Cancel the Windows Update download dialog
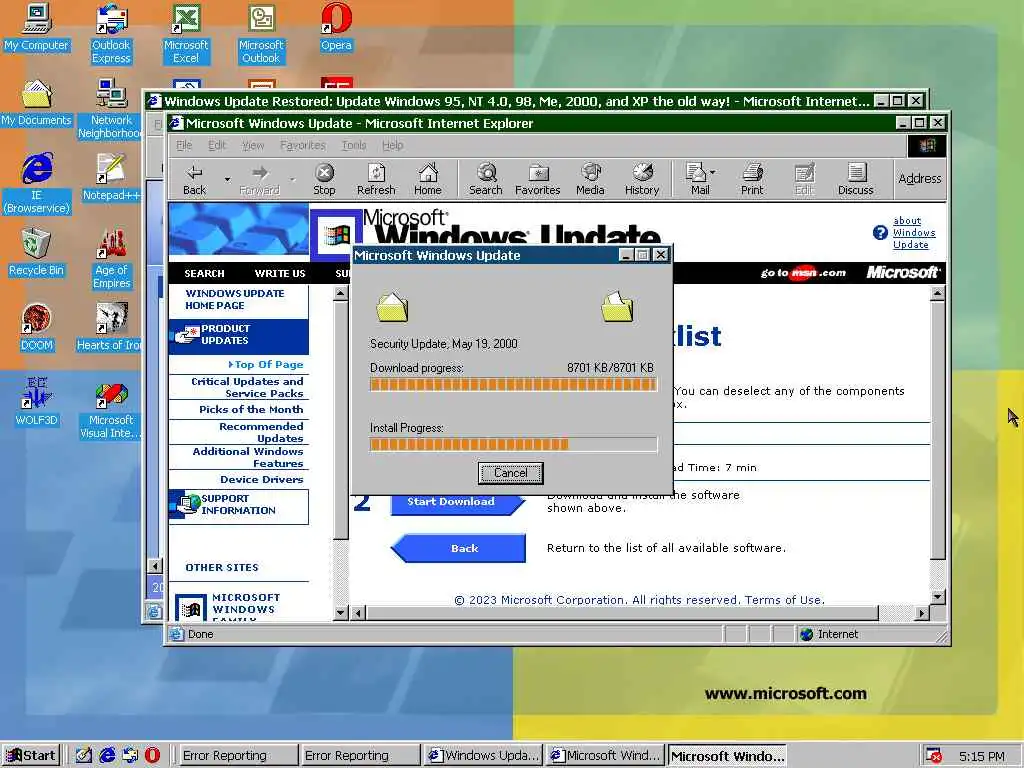 [x=510, y=473]
